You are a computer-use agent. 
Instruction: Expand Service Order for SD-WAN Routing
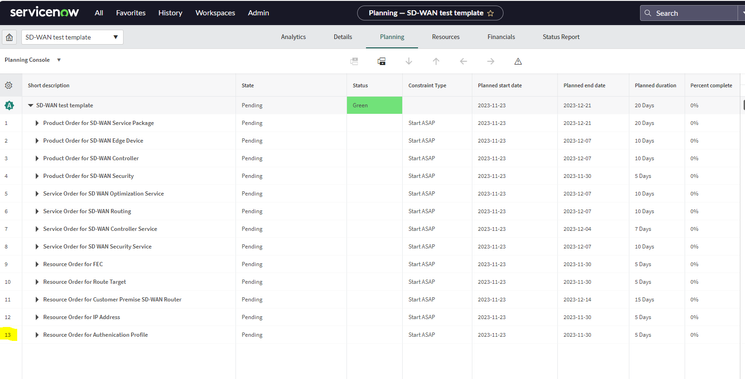(37, 211)
